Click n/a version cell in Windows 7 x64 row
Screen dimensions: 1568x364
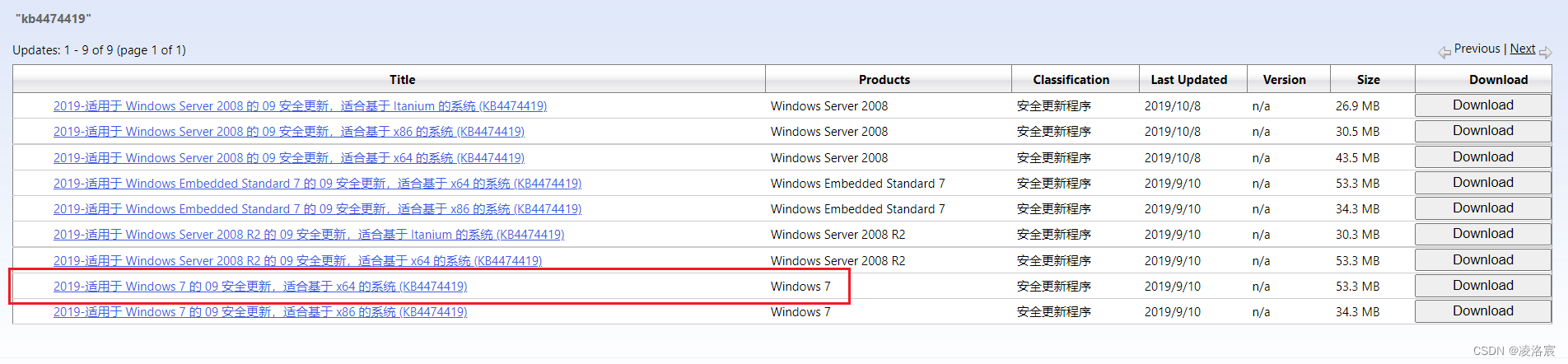pos(1261,287)
